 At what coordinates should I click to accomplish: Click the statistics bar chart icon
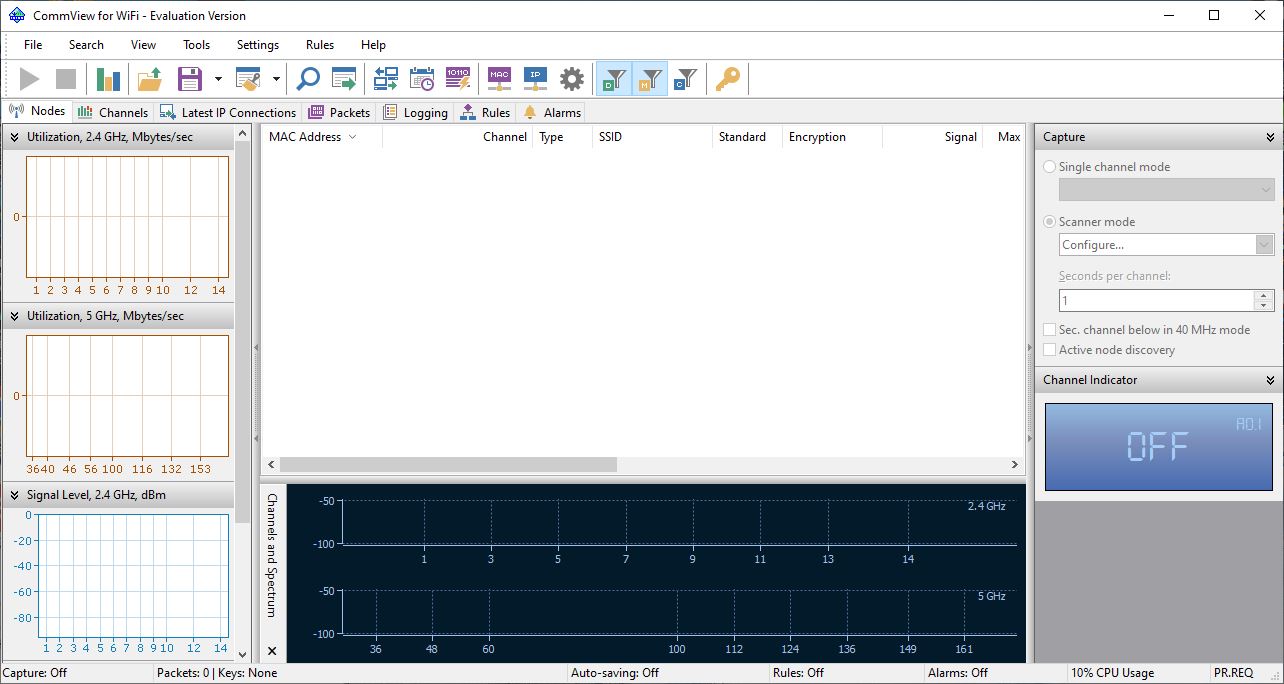coord(108,79)
